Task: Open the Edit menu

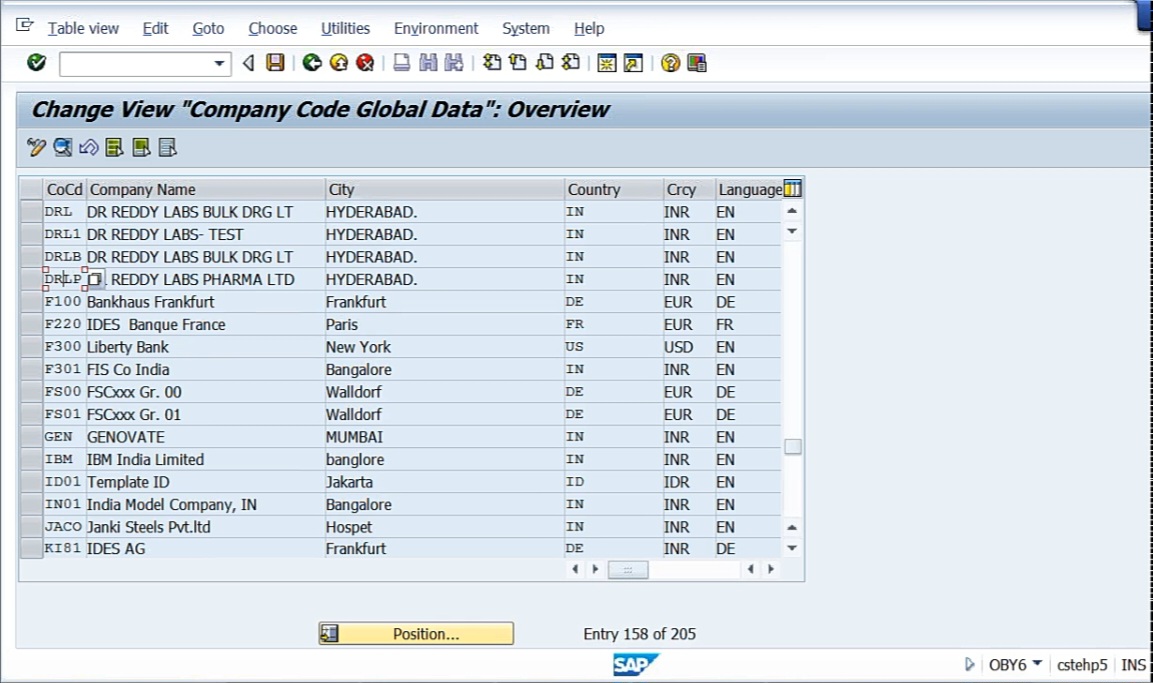Action: coord(155,29)
